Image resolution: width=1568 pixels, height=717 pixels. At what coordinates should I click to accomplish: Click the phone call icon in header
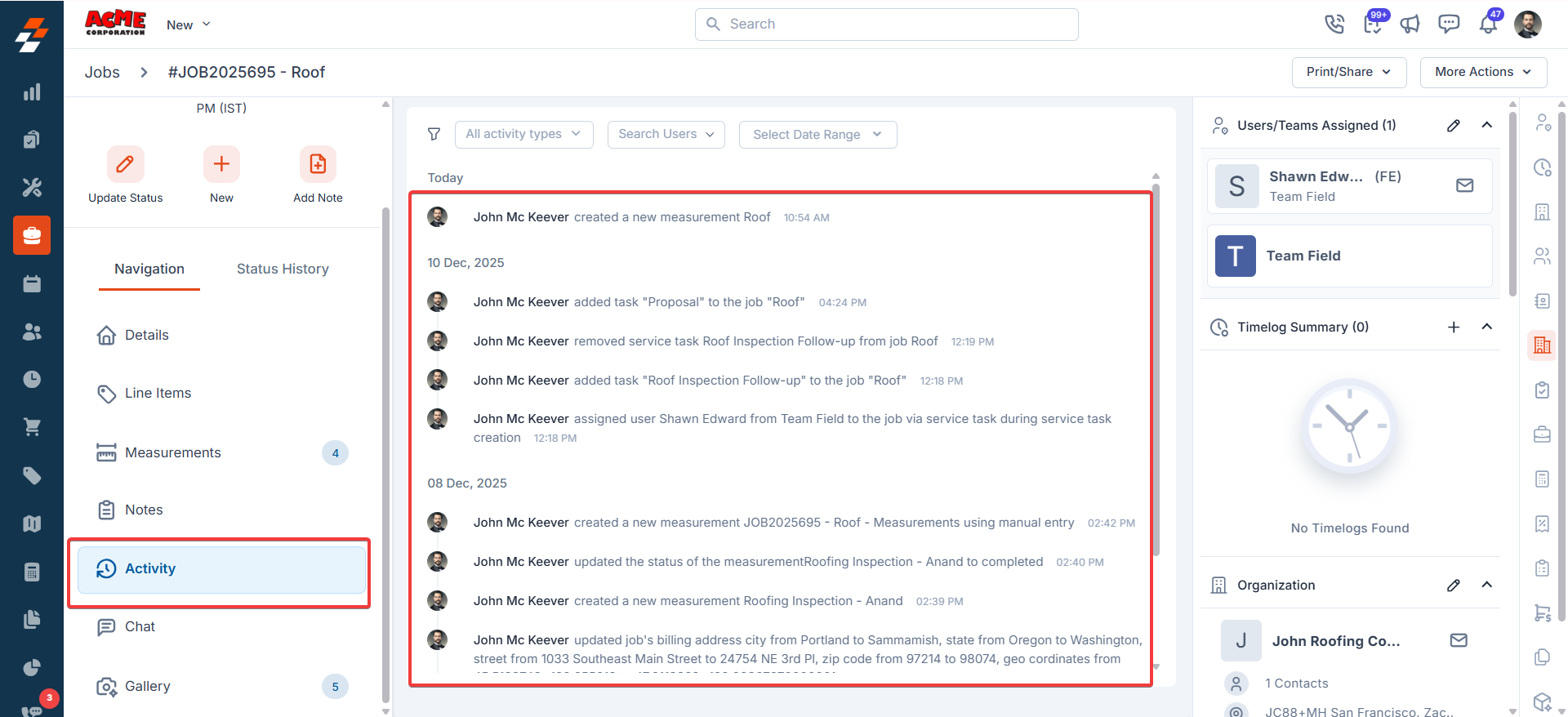(x=1334, y=24)
